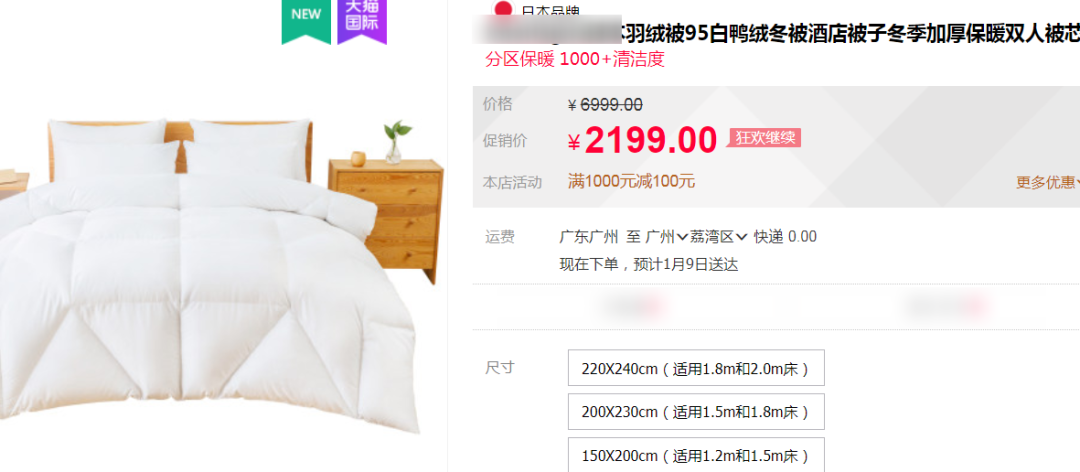Select size 200X230cm option
This screenshot has width=1080, height=472.
click(x=696, y=412)
